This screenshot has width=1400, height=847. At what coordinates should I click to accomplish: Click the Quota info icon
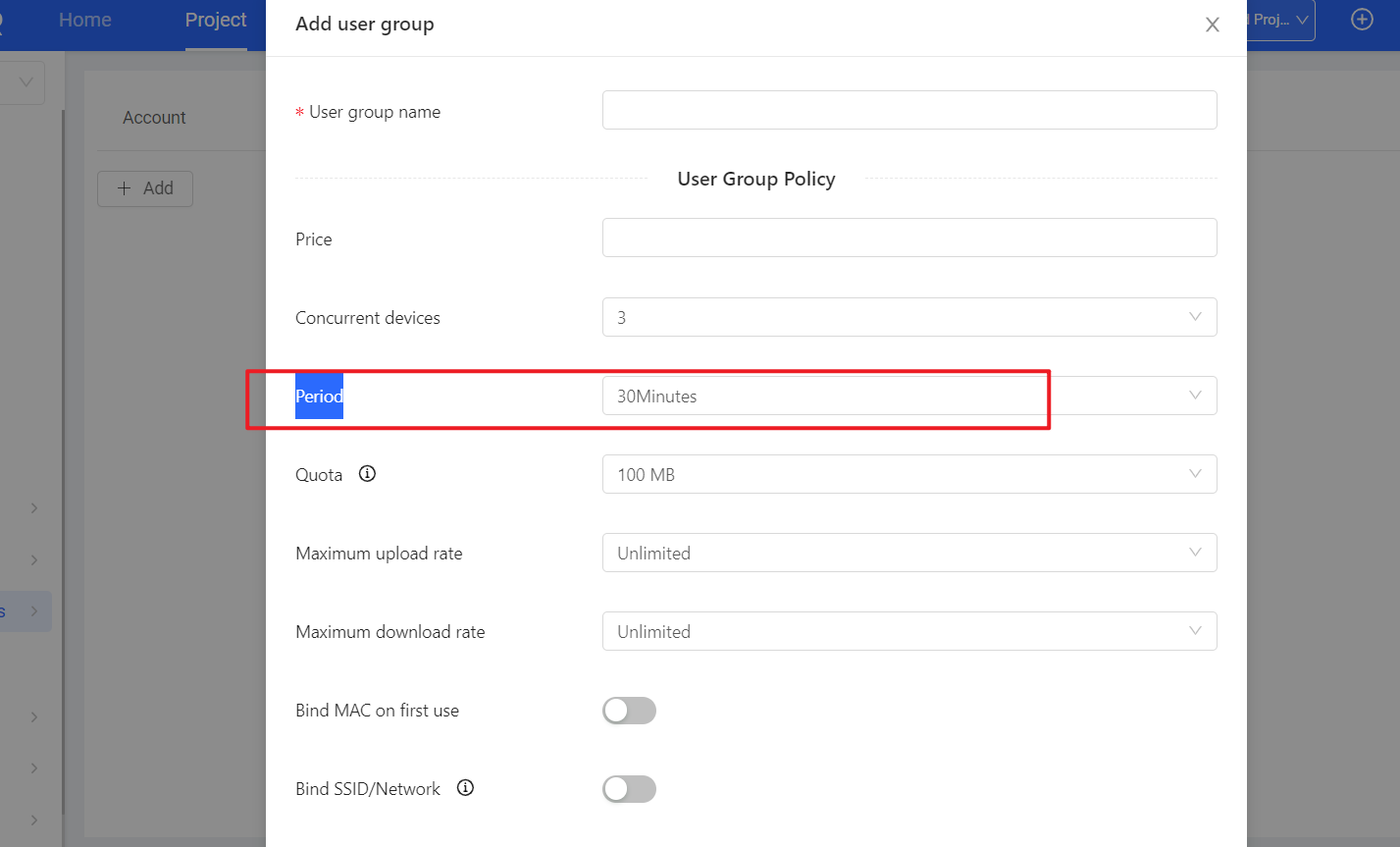coord(367,474)
